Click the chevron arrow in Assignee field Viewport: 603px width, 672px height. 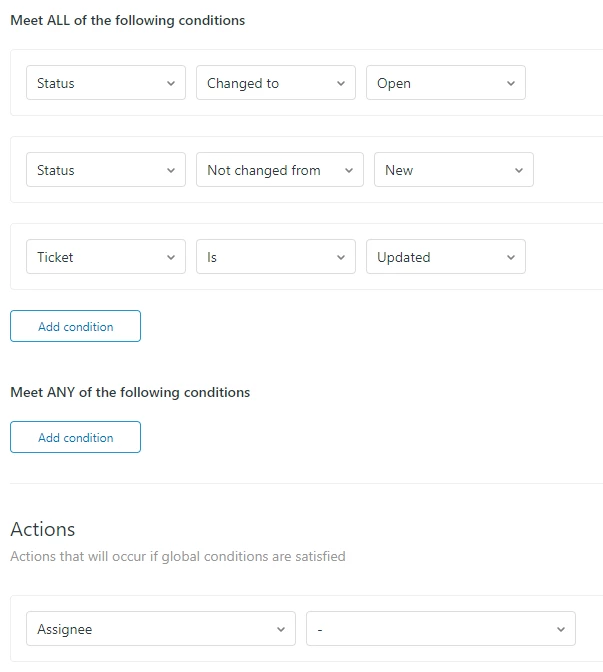click(x=281, y=630)
